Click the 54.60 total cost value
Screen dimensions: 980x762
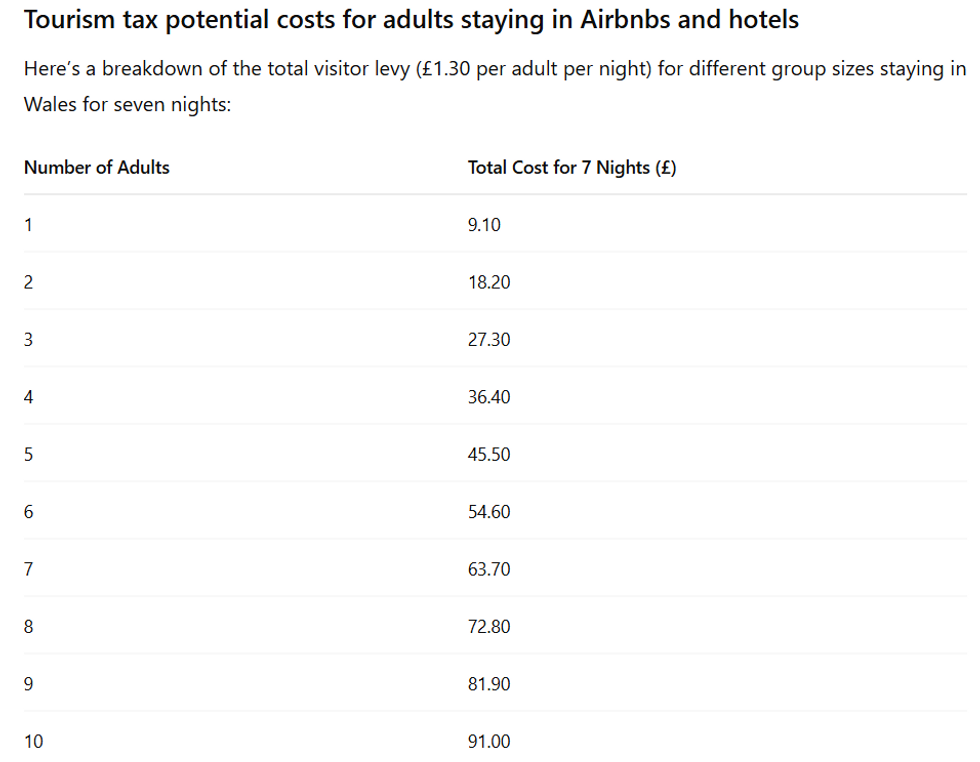[x=488, y=512]
